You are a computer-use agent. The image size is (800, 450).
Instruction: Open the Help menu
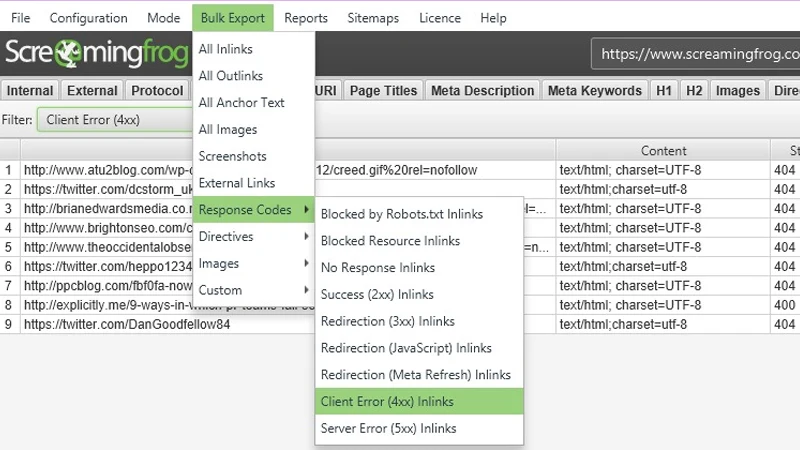[493, 18]
